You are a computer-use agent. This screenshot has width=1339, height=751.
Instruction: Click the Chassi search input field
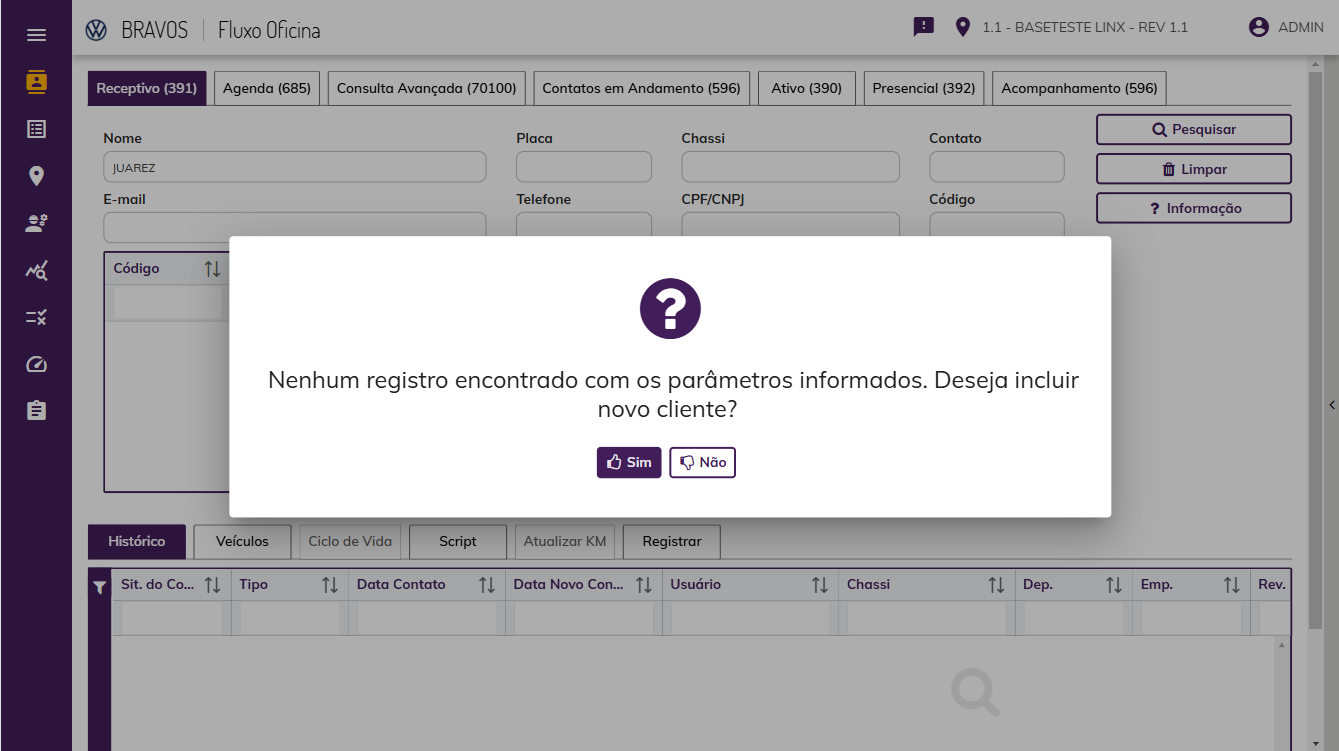[791, 167]
